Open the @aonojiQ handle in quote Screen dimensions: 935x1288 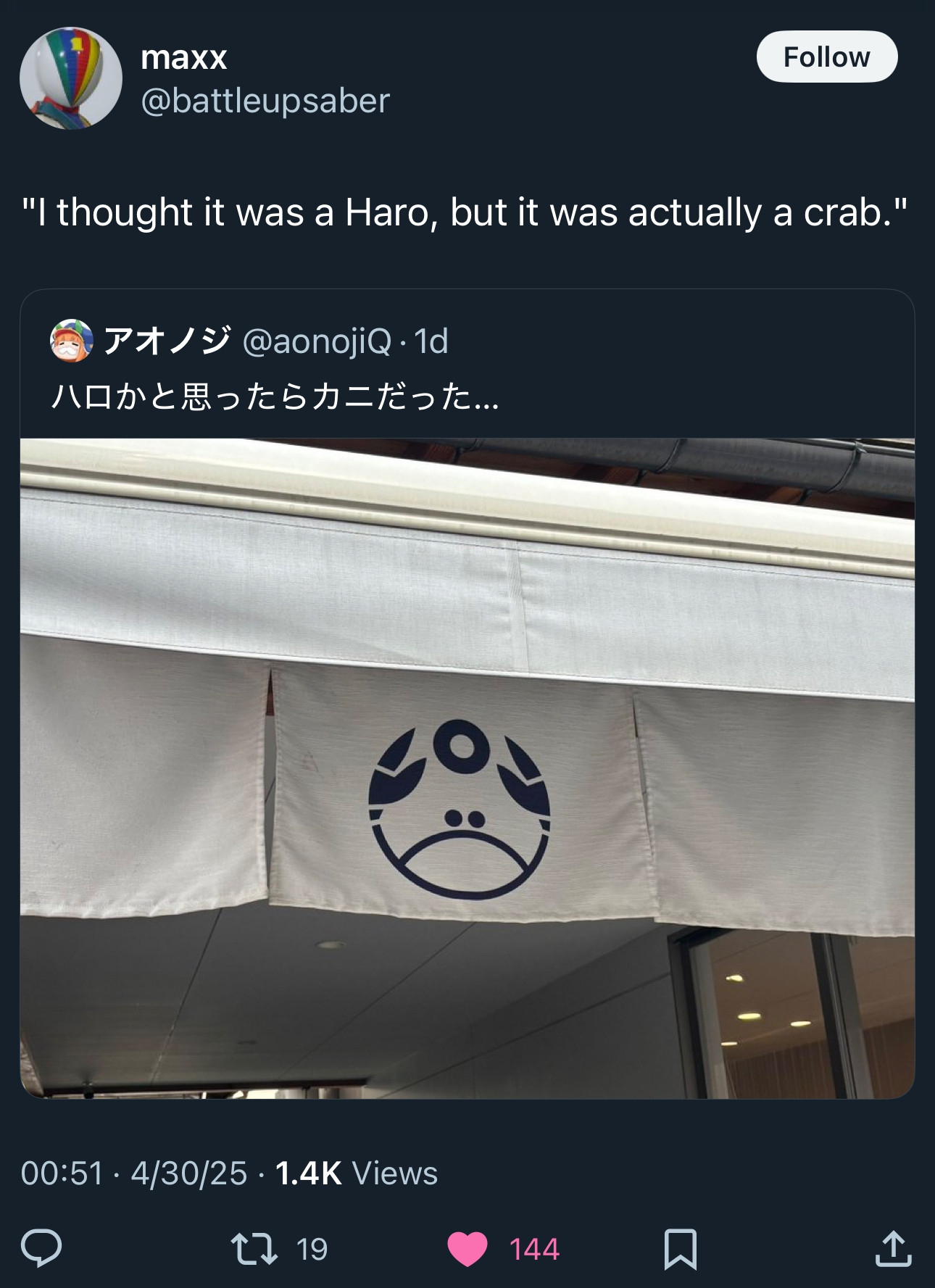tap(317, 341)
